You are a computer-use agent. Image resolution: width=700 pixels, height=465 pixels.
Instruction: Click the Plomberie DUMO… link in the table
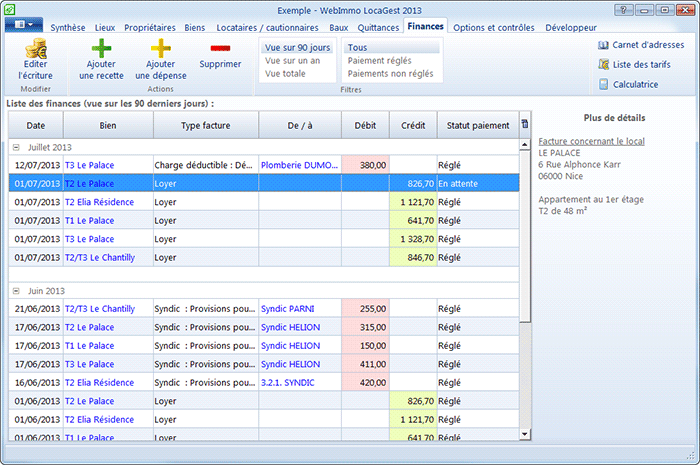click(x=299, y=165)
